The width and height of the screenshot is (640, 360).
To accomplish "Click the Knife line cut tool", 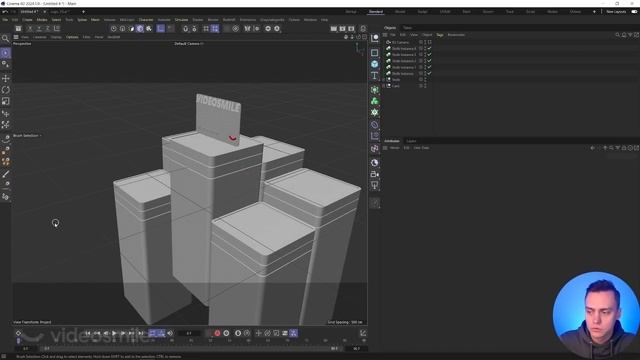I will point(5,174).
